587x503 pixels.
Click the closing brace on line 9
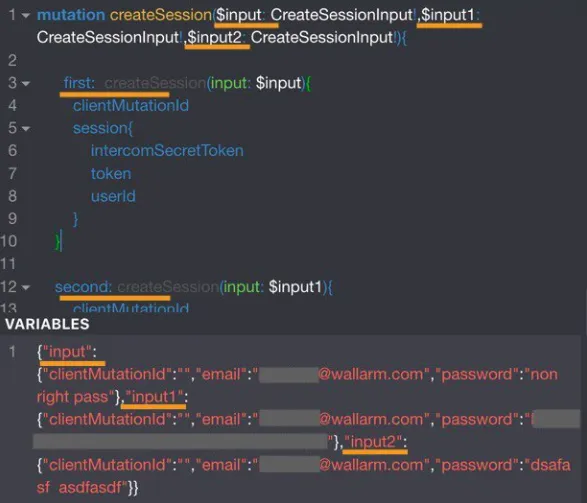click(x=75, y=219)
